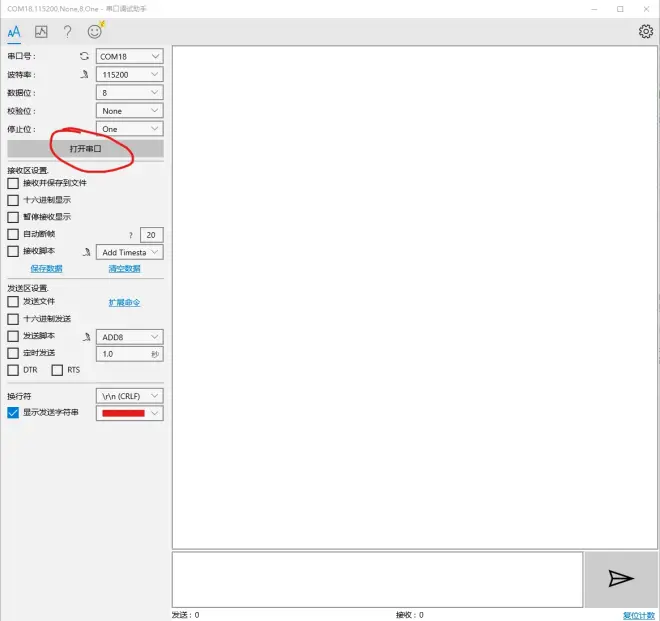
Task: Click the 扩展命令 link
Action: click(x=125, y=302)
